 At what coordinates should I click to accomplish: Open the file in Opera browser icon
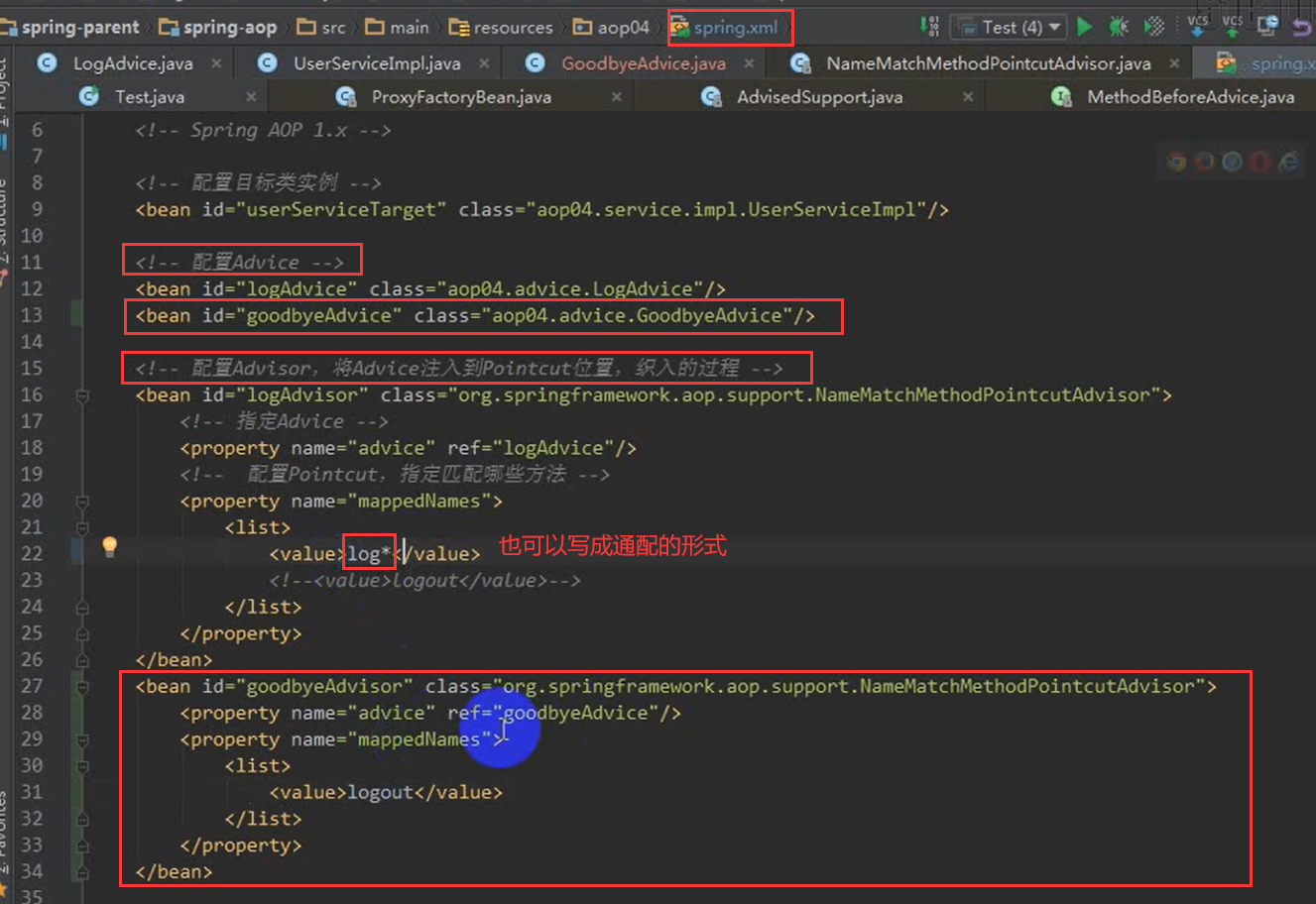[1259, 162]
